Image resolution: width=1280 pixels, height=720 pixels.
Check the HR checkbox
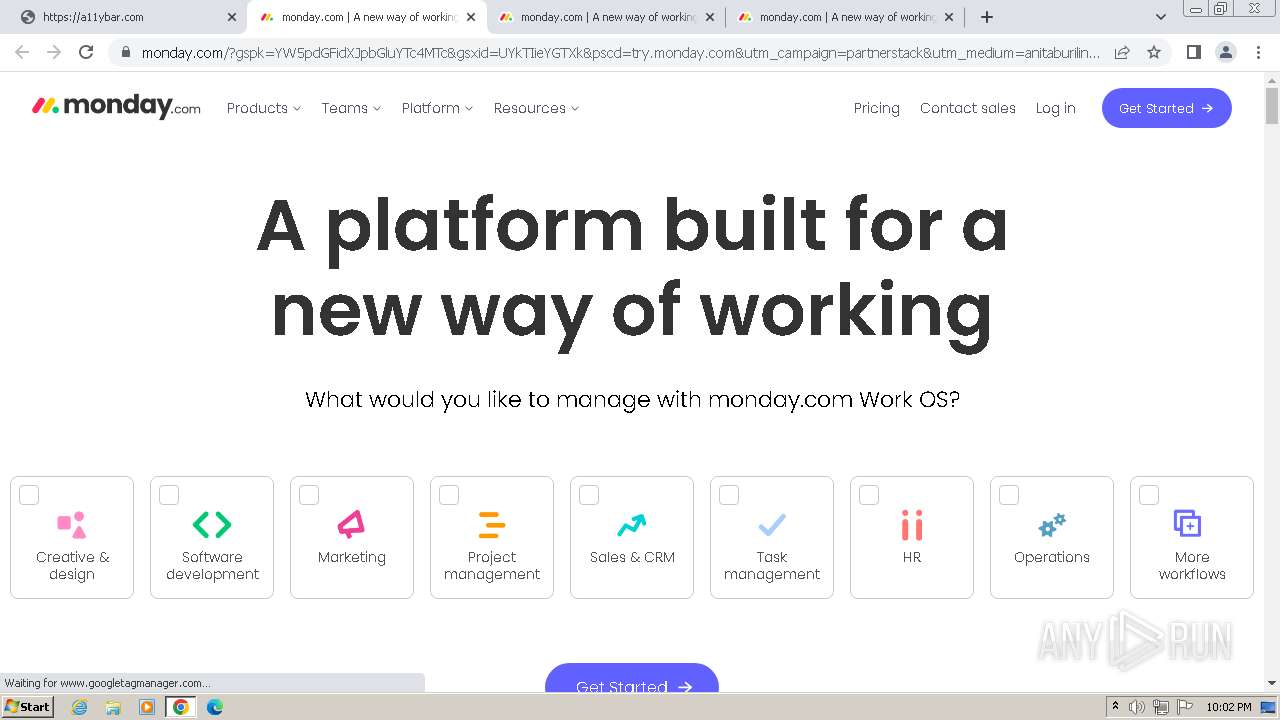pyautogui.click(x=869, y=495)
